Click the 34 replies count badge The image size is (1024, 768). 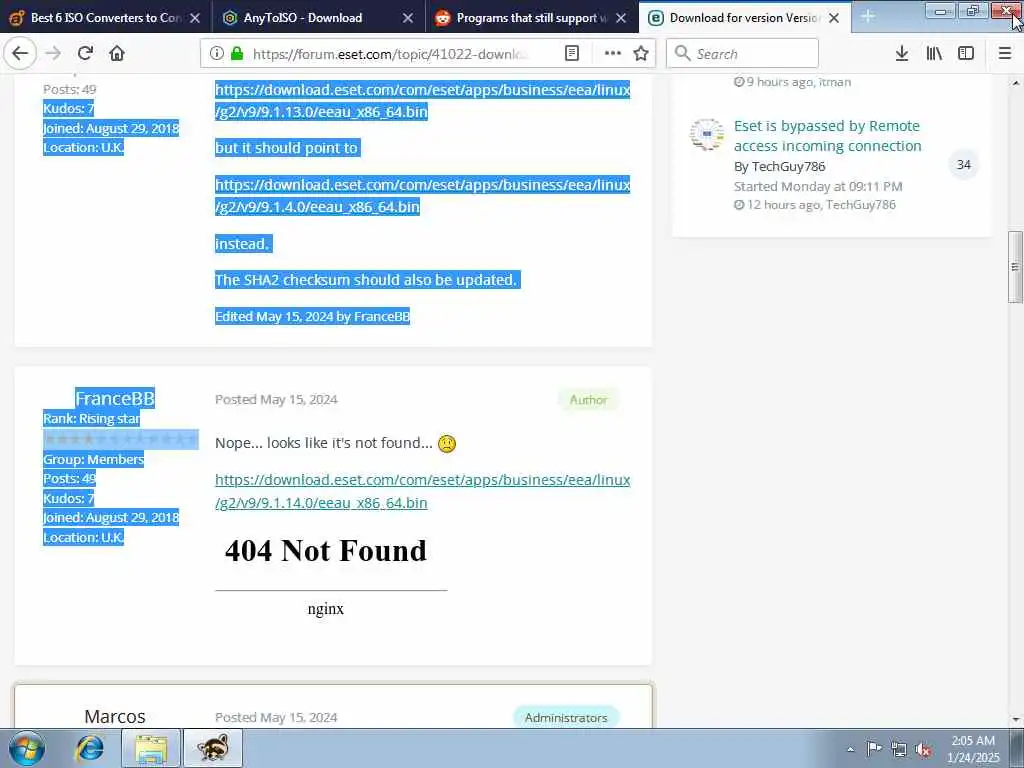[963, 165]
